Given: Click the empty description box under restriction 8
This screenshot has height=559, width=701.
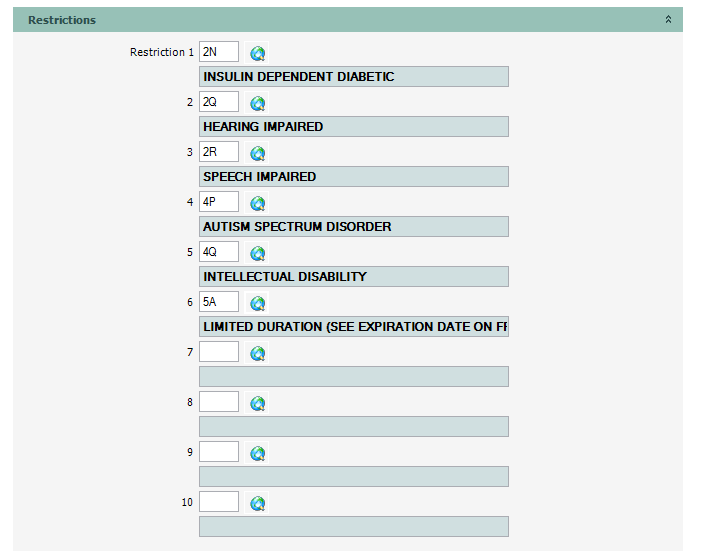Looking at the screenshot, I should [354, 427].
